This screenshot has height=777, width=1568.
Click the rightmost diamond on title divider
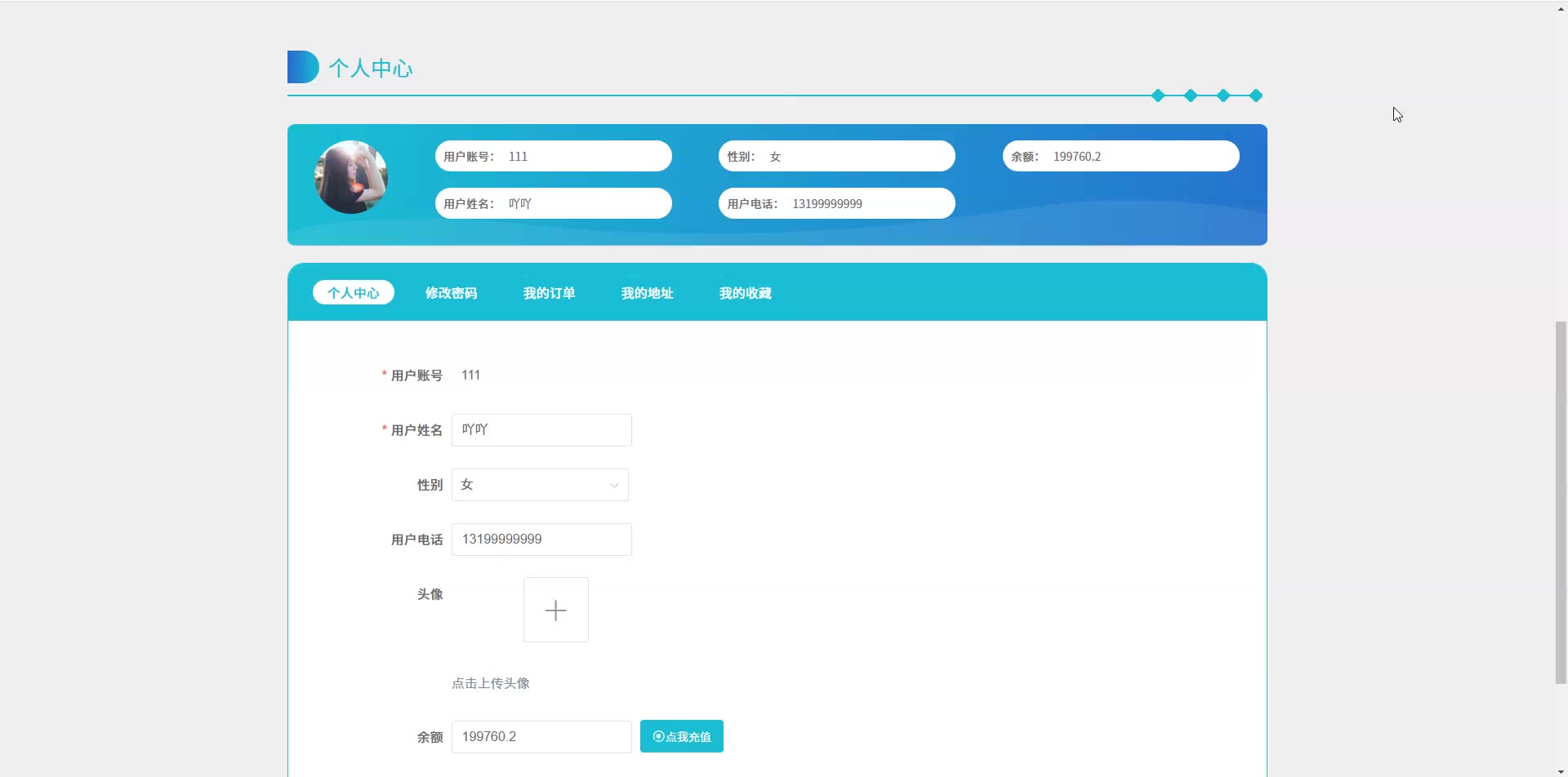point(1256,95)
